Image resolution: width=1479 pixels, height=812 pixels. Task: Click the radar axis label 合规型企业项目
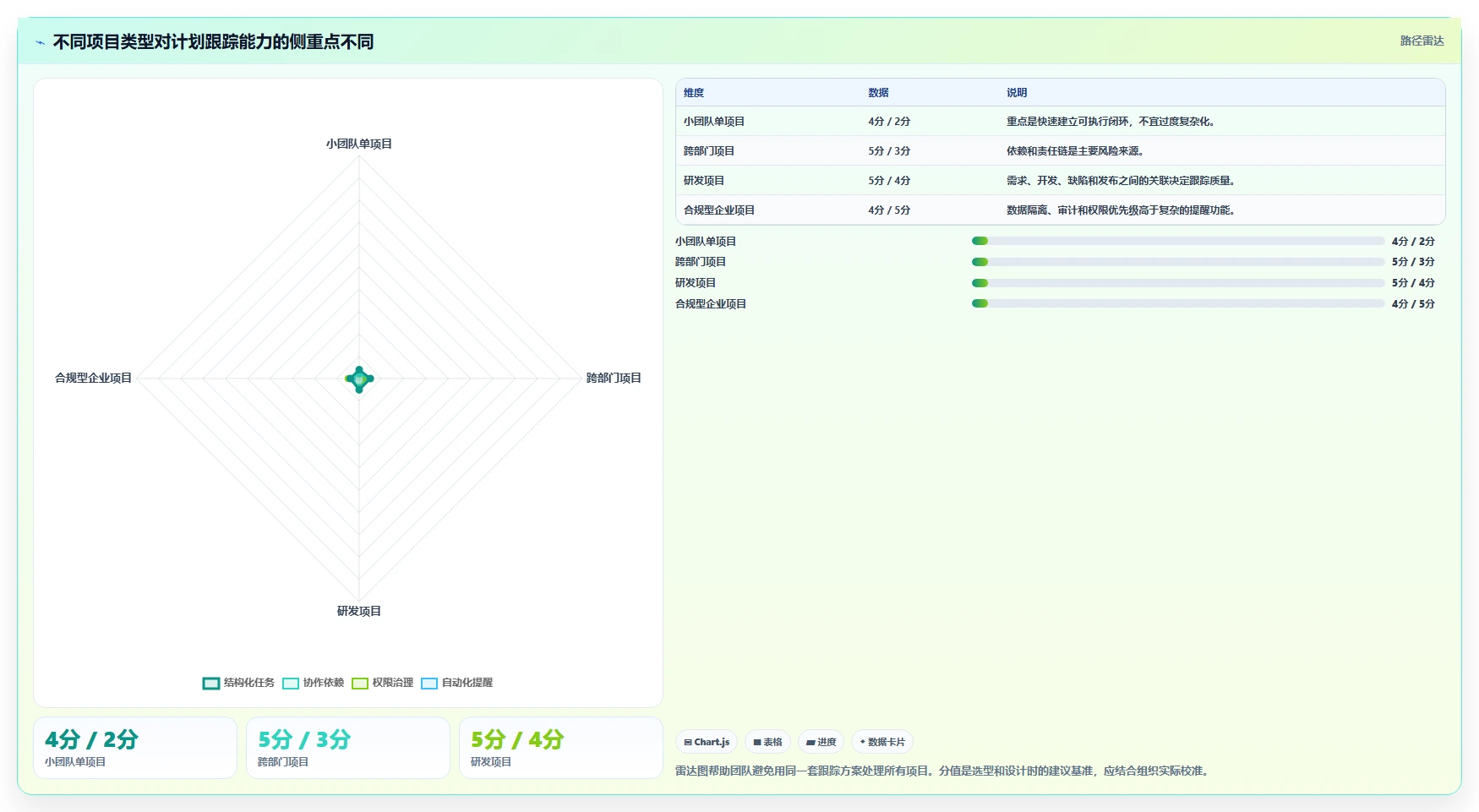[x=93, y=378]
